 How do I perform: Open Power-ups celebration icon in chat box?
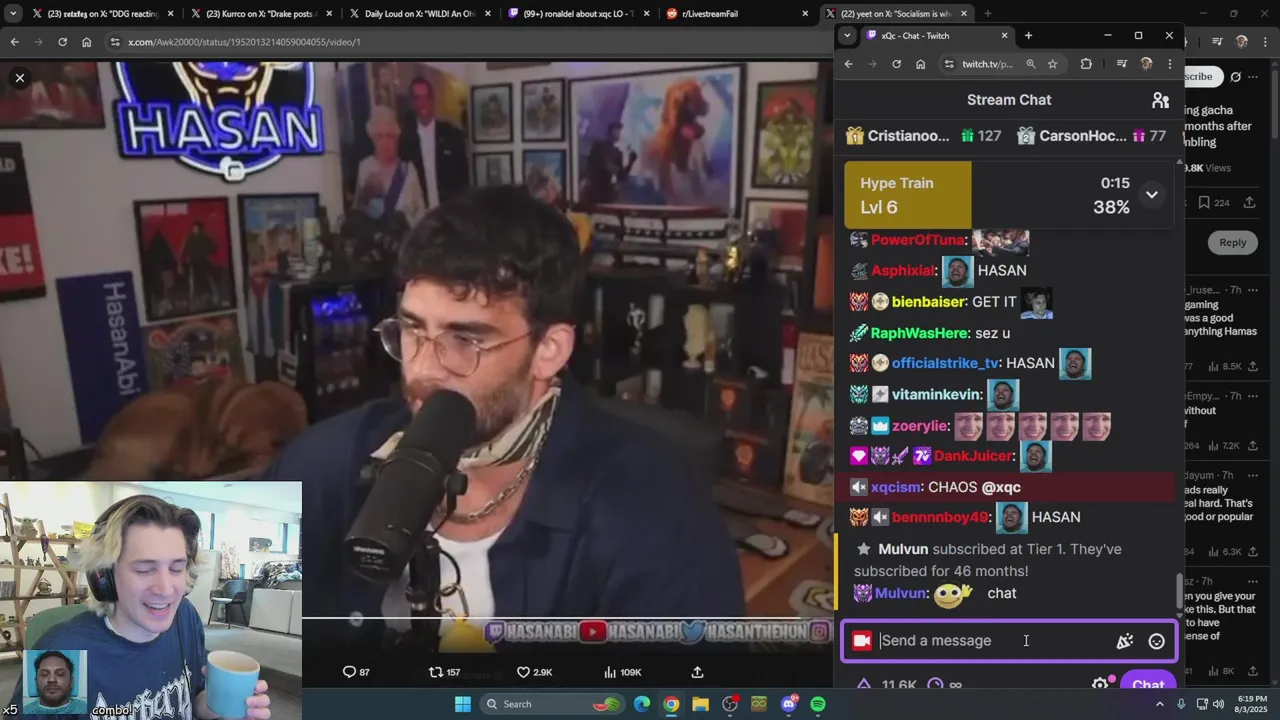click(x=1124, y=641)
